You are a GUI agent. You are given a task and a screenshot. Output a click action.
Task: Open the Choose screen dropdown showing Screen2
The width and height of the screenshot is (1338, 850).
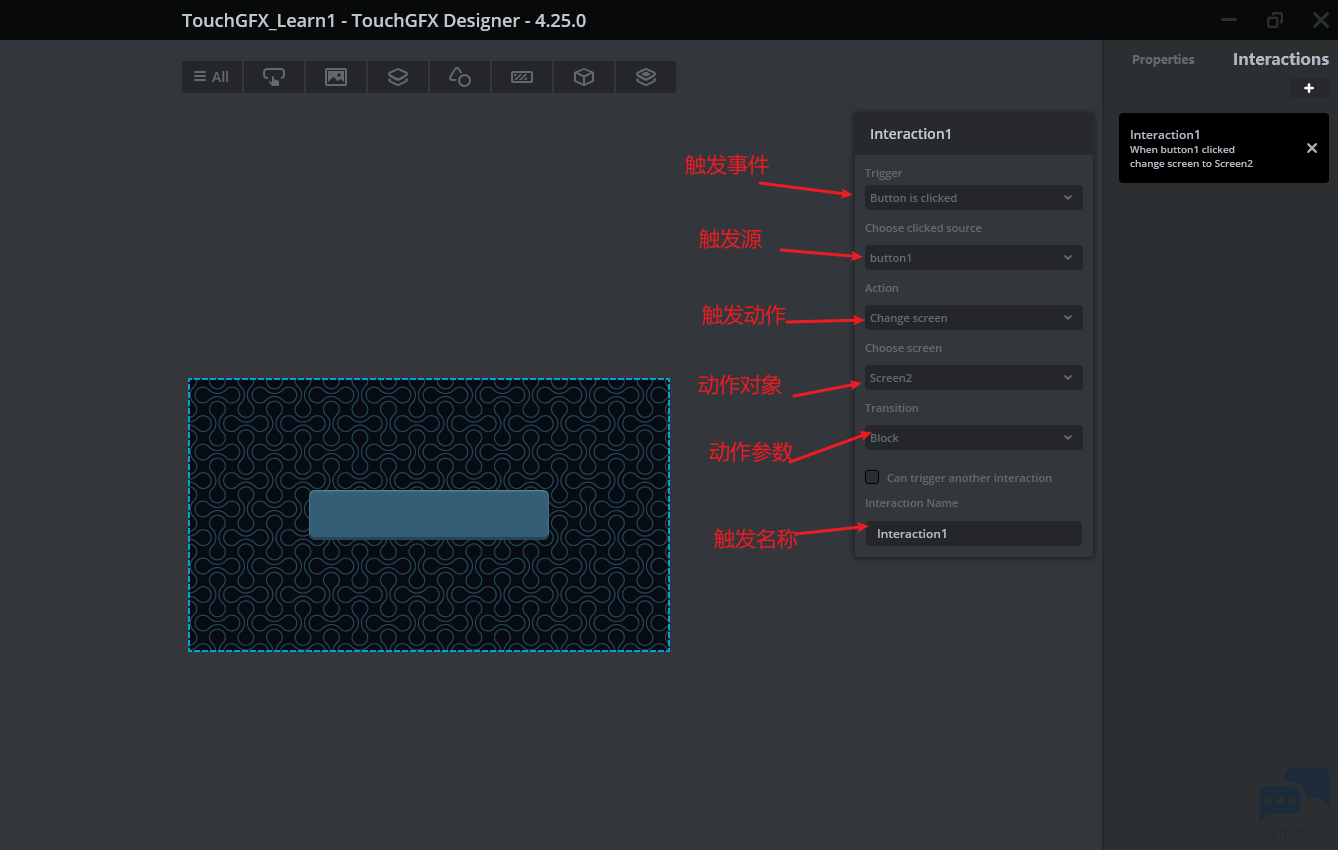click(x=973, y=378)
